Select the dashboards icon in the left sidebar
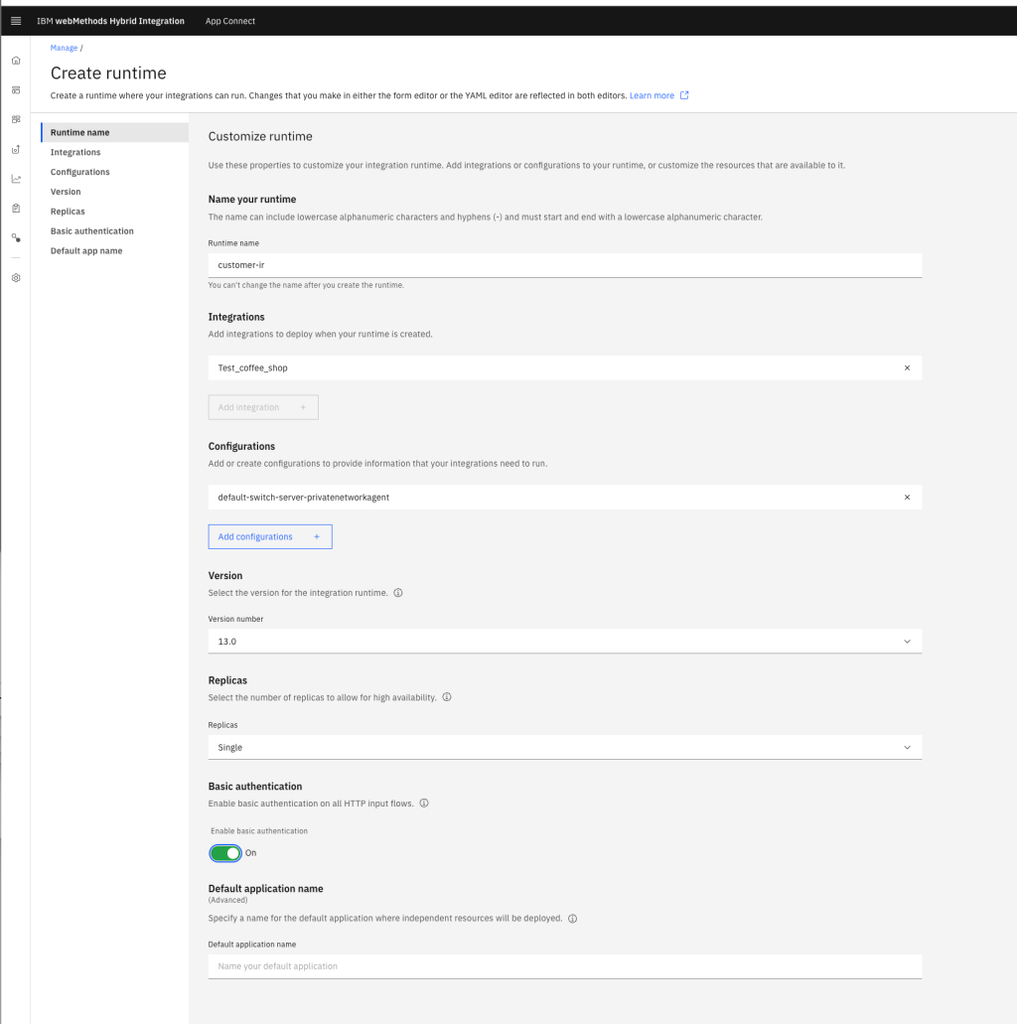Screen dimensions: 1017x1024 pos(15,89)
